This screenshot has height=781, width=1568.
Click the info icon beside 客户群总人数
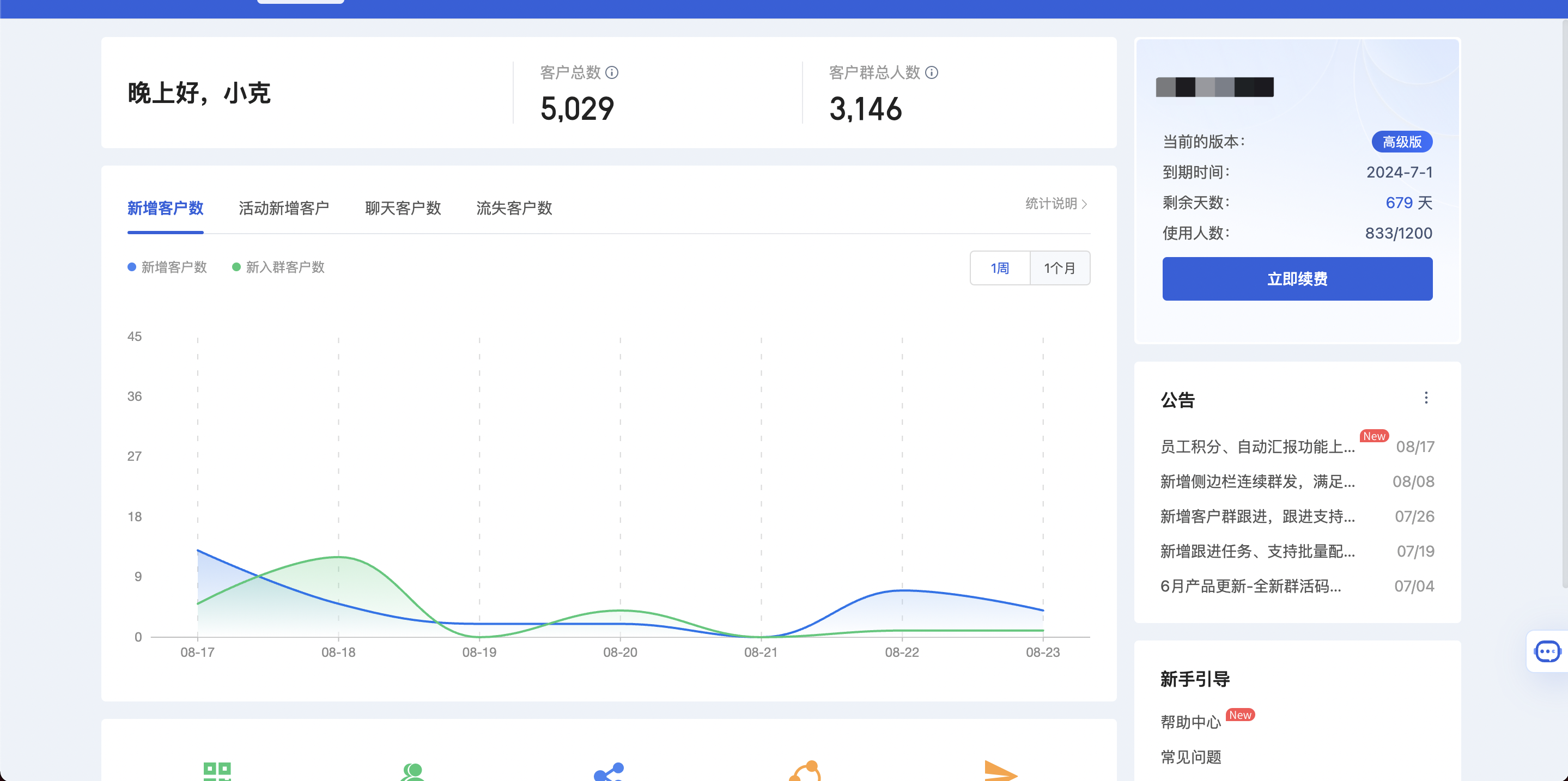(x=931, y=72)
